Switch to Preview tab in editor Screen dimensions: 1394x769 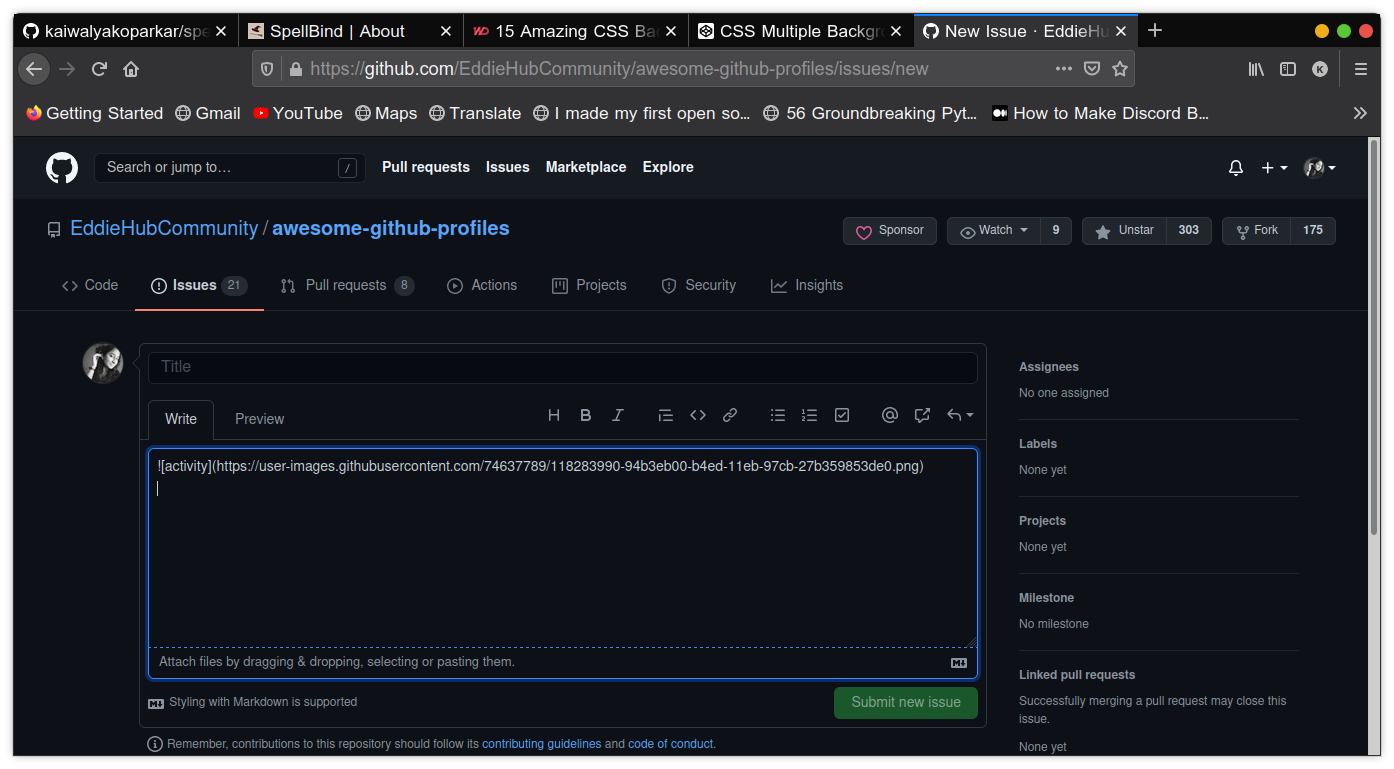[x=259, y=419]
